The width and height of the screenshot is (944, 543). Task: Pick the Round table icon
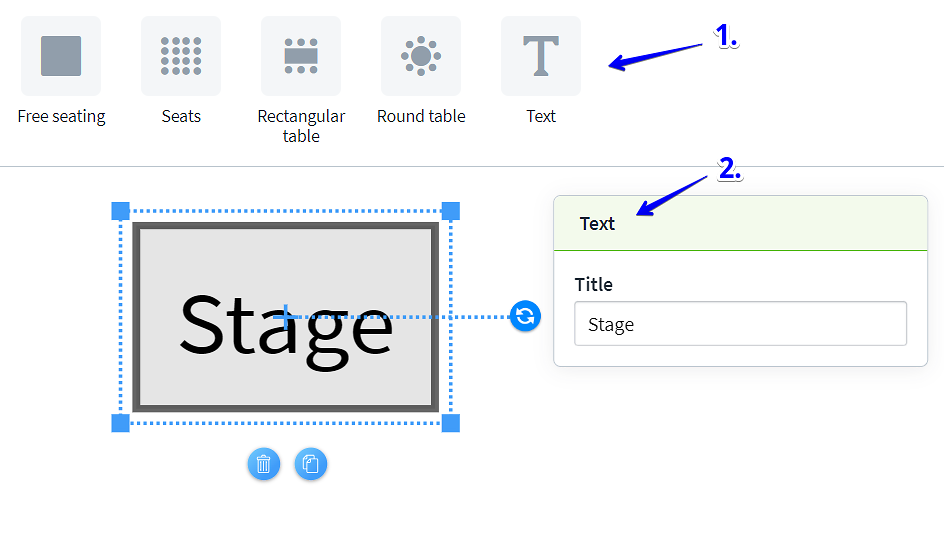coord(421,56)
